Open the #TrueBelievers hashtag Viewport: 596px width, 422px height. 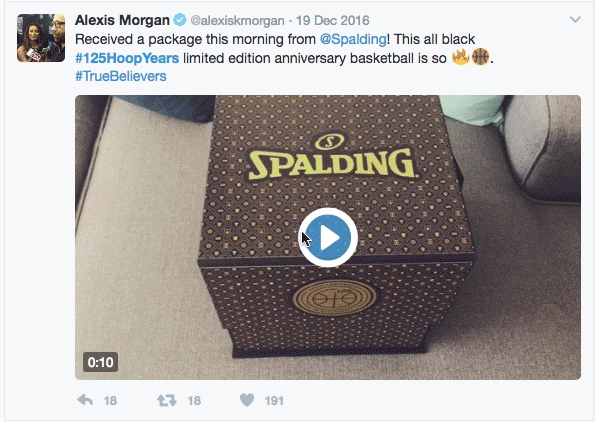pyautogui.click(x=120, y=76)
